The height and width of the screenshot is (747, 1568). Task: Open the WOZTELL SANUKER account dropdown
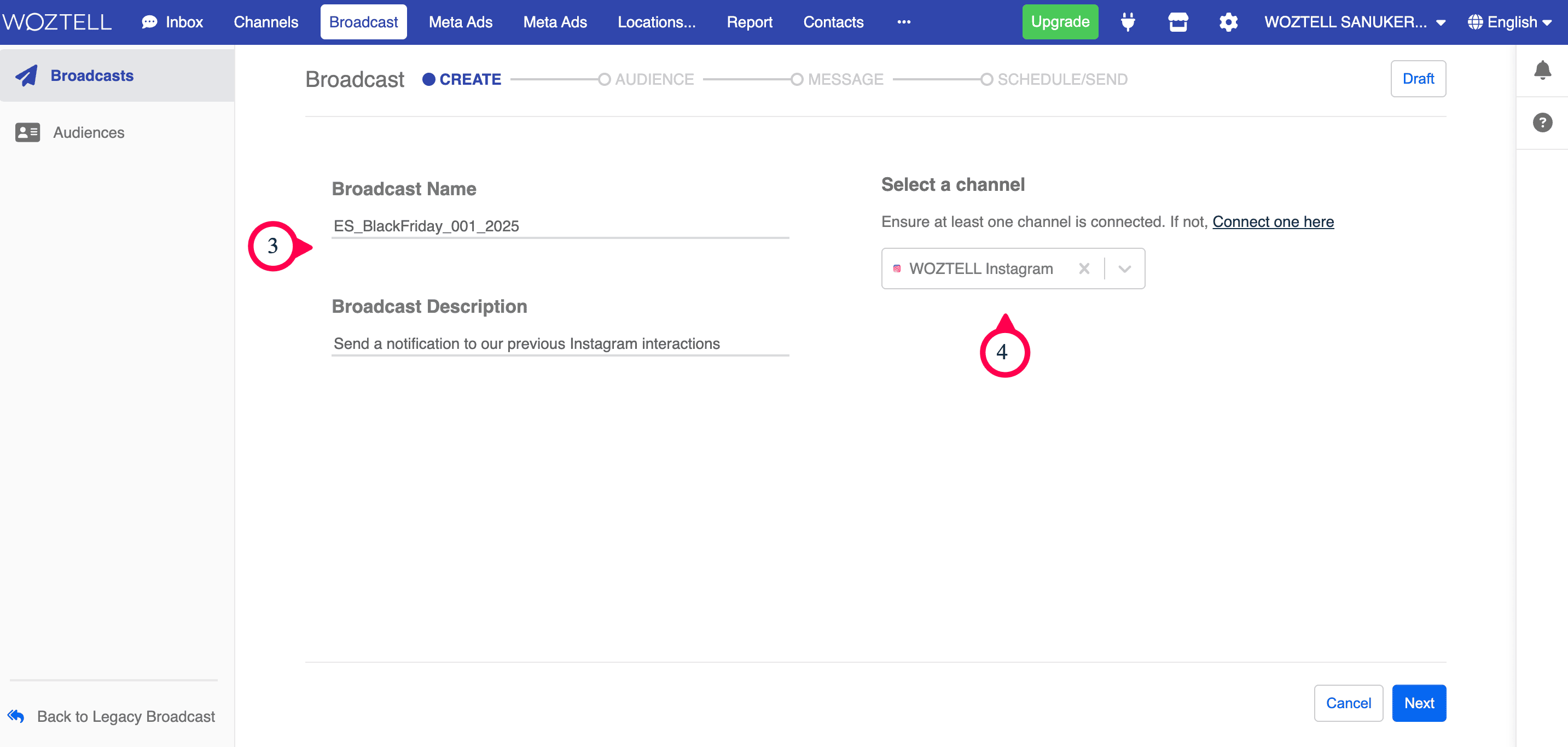pyautogui.click(x=1354, y=22)
